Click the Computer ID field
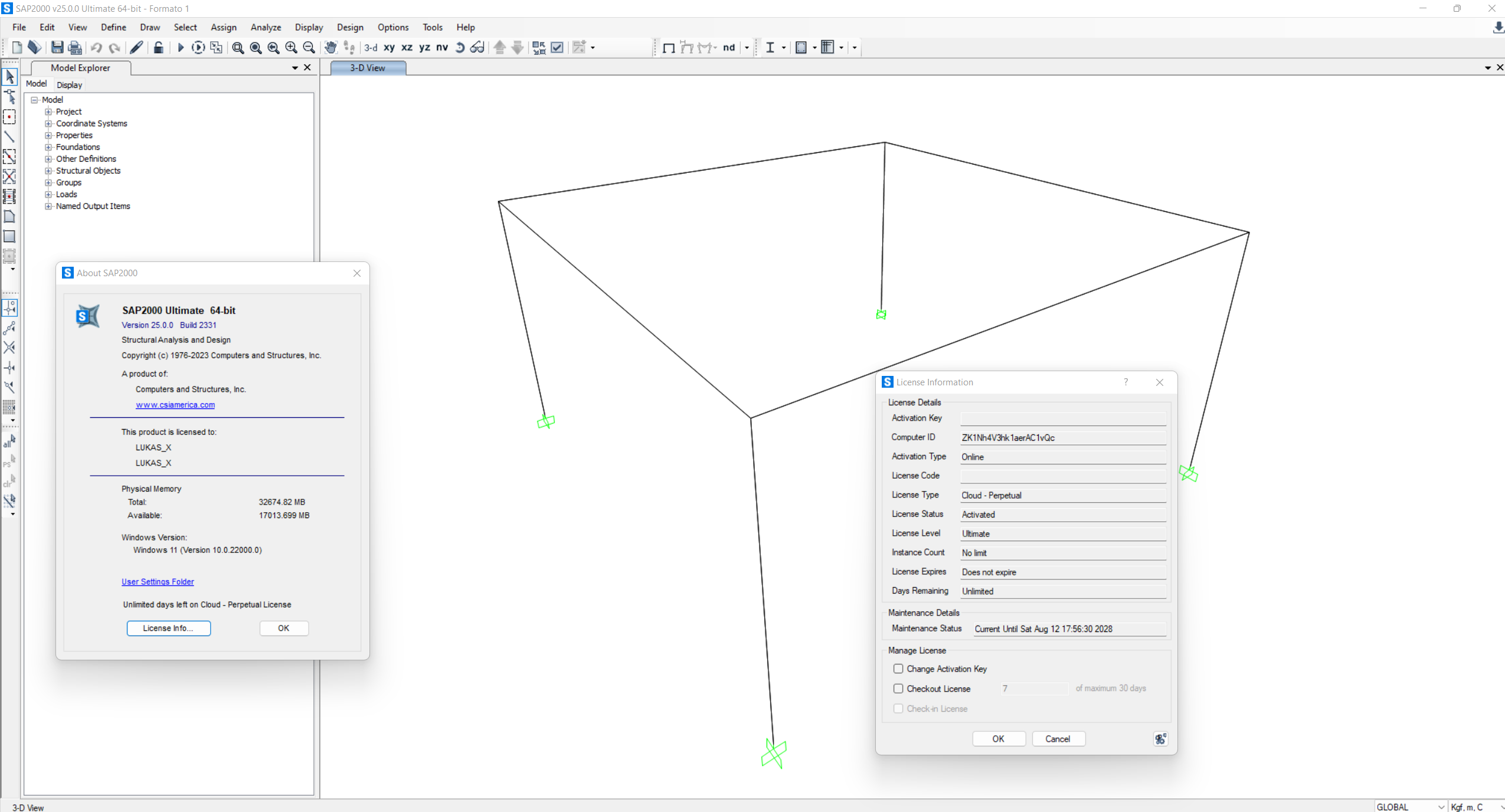 [x=1063, y=438]
